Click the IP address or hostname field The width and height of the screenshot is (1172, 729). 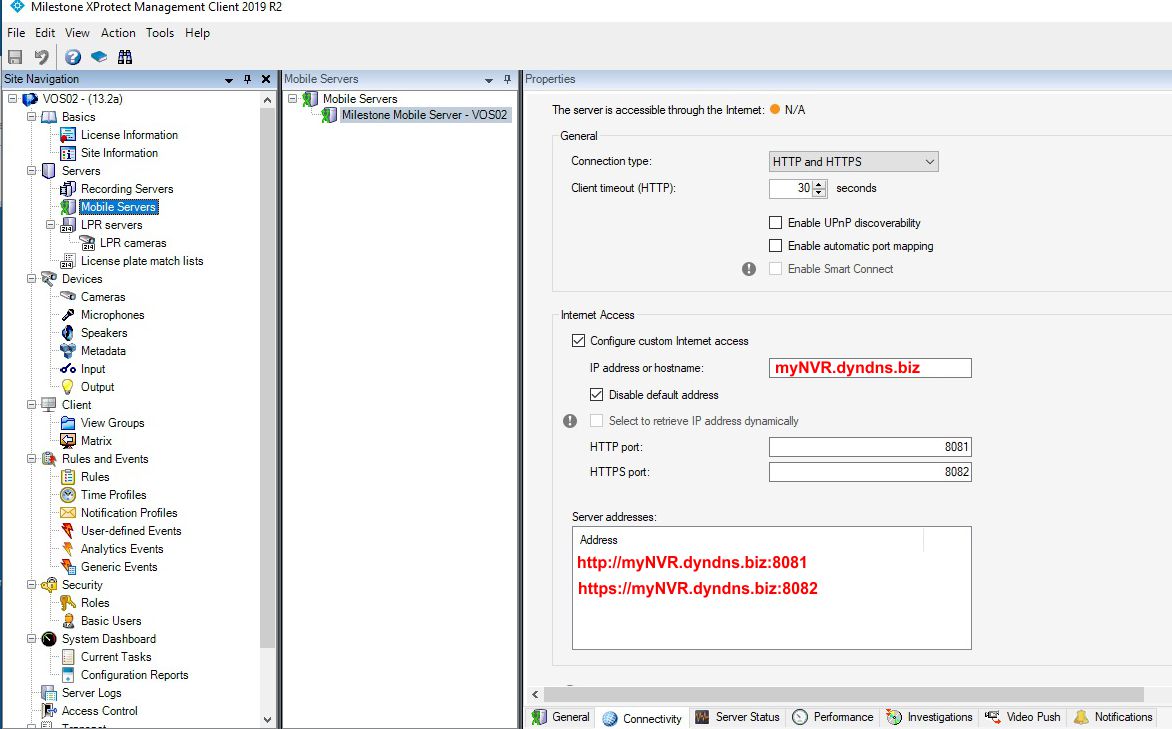click(x=870, y=368)
